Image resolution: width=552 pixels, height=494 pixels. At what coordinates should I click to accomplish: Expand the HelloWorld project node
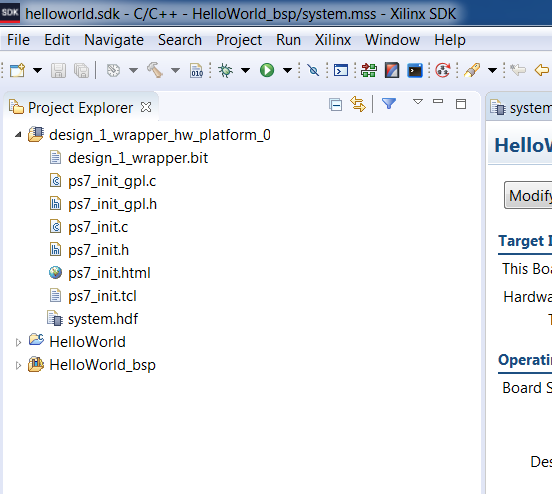pyautogui.click(x=18, y=342)
